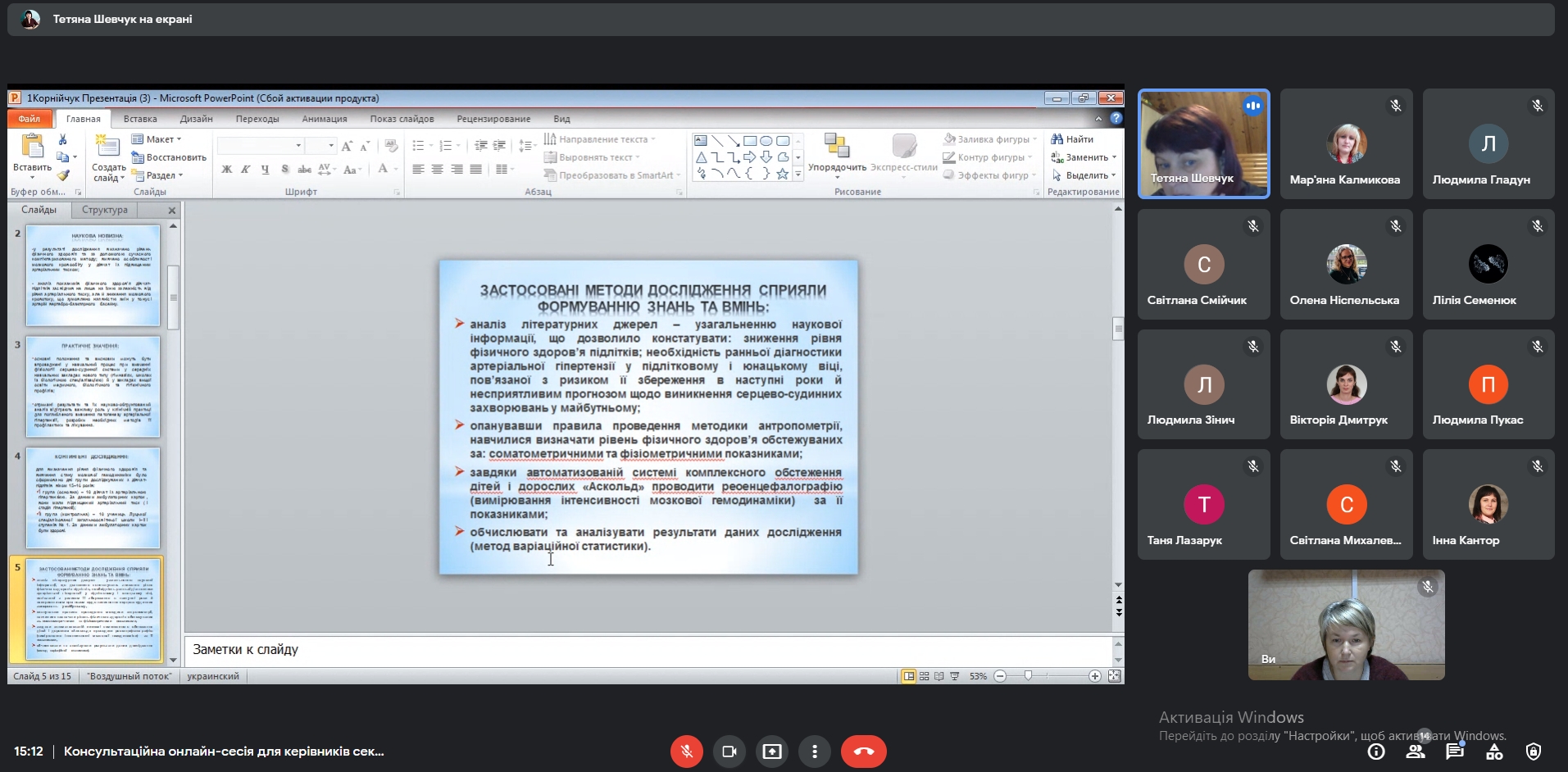This screenshot has height=772, width=1568.
Task: Open the Показ слайдов tab
Action: 402,119
